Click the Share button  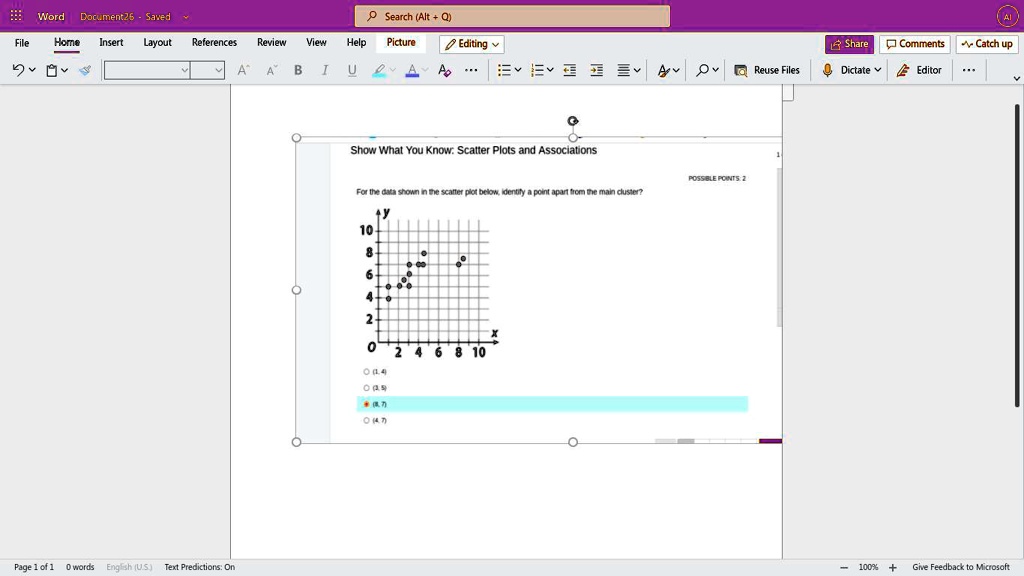[849, 44]
